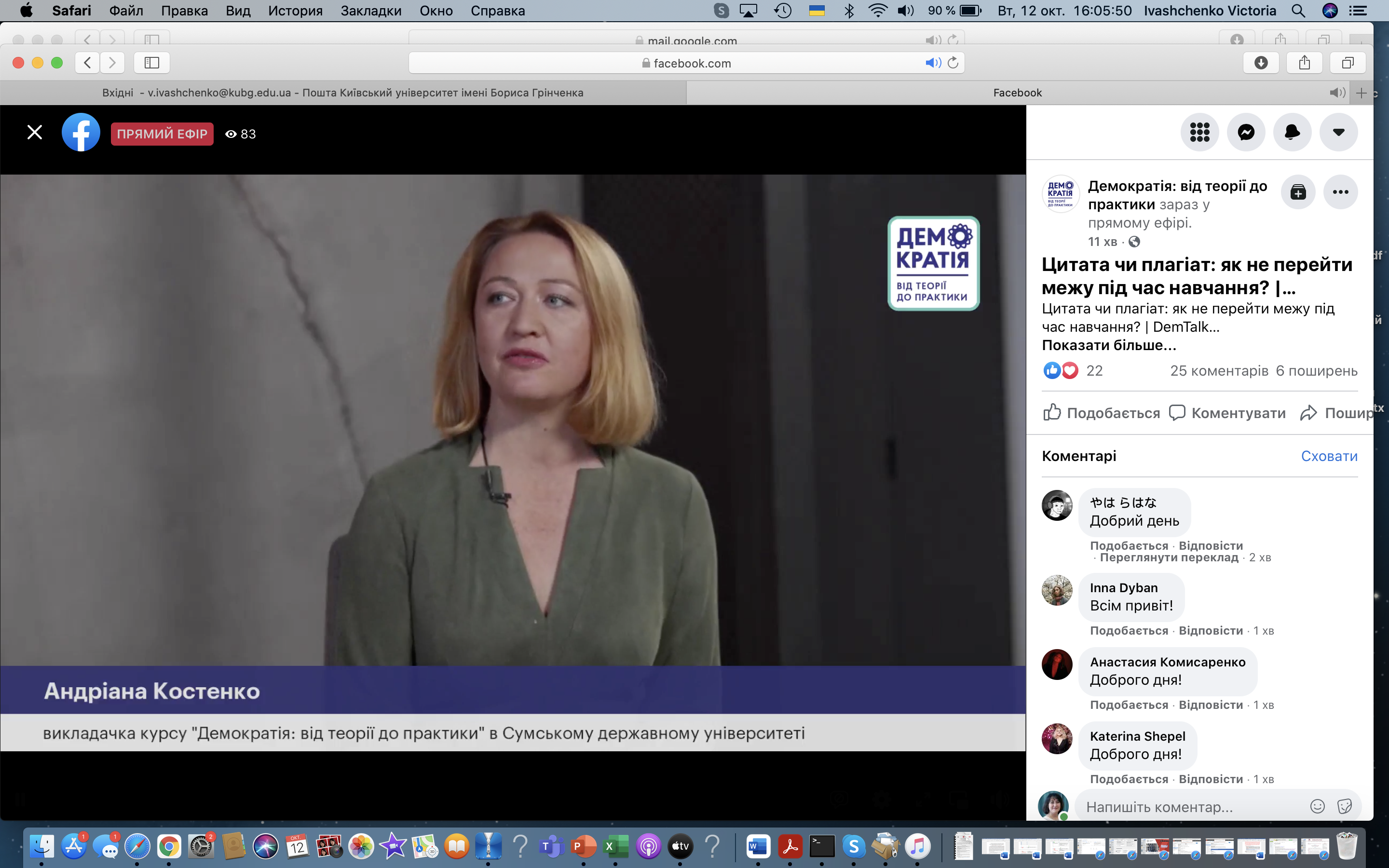Viewport: 1389px width, 868px height.
Task: Click the Facebook logo in video header
Action: pyautogui.click(x=81, y=133)
